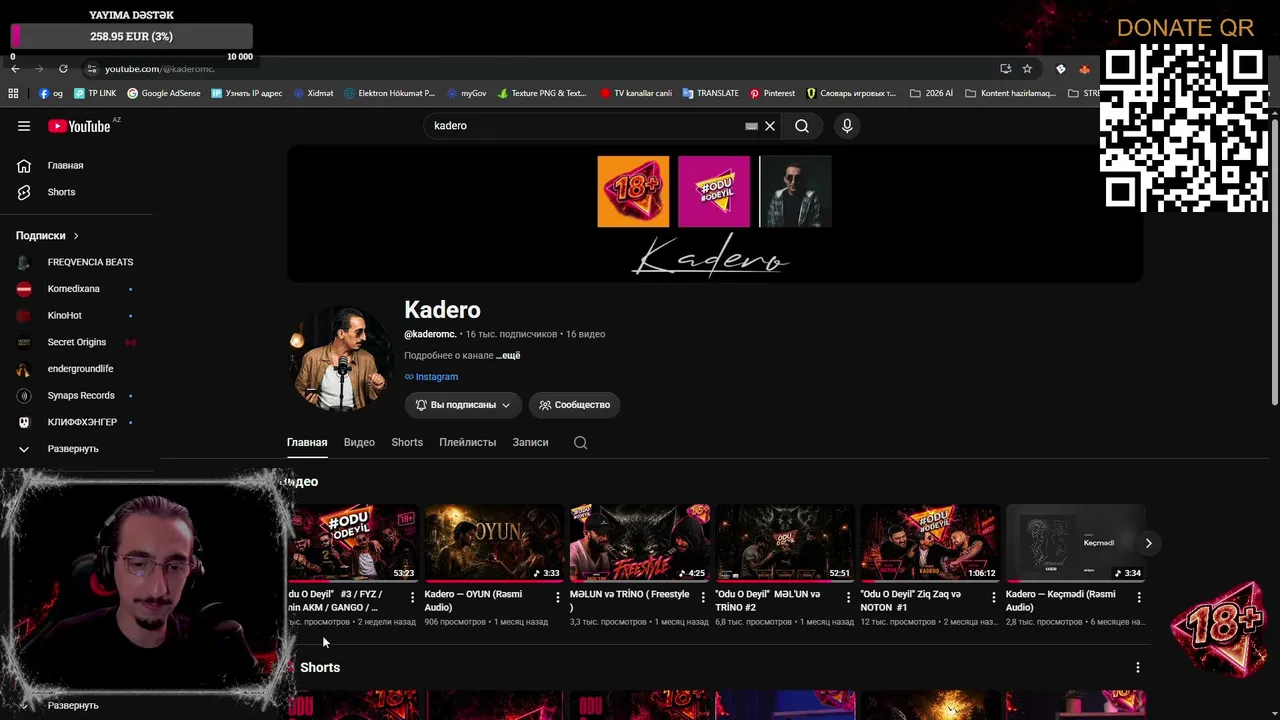1280x720 pixels.
Task: Open the Pinterest bookmark
Action: (x=772, y=93)
